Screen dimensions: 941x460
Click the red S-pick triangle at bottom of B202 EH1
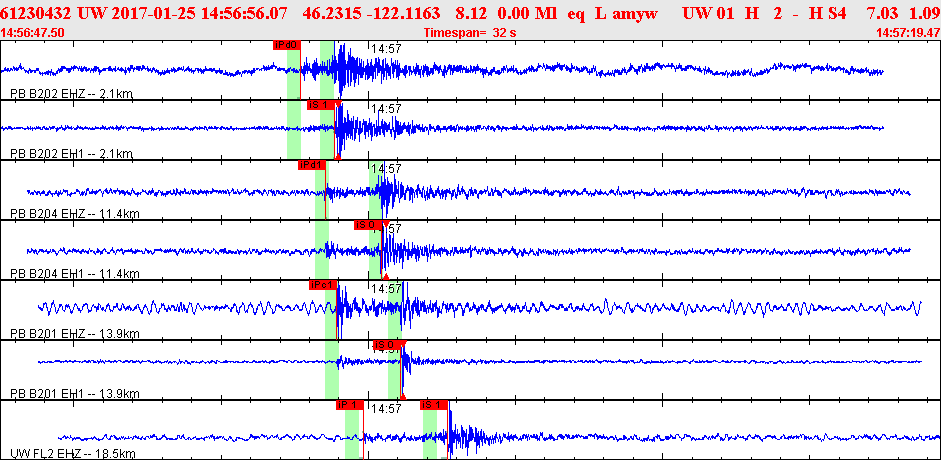tap(337, 157)
